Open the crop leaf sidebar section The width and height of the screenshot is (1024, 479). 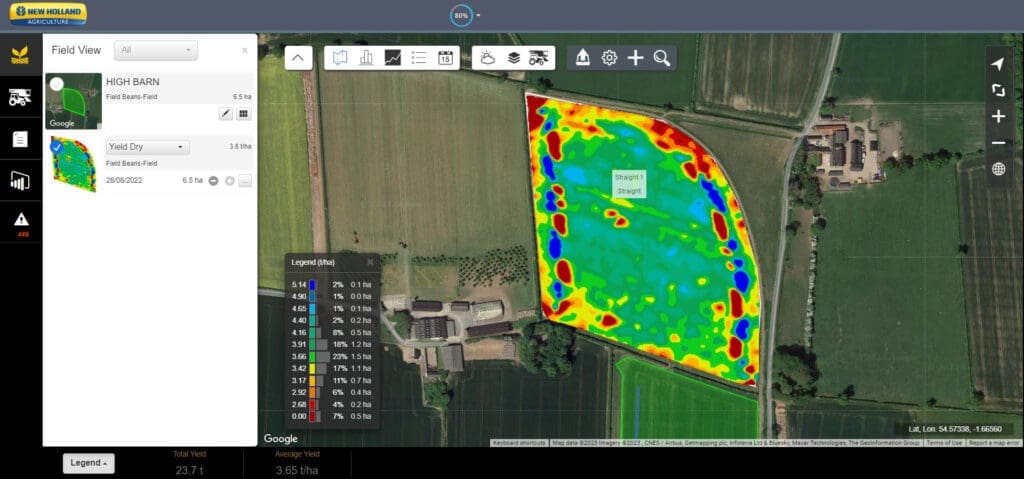pyautogui.click(x=20, y=56)
